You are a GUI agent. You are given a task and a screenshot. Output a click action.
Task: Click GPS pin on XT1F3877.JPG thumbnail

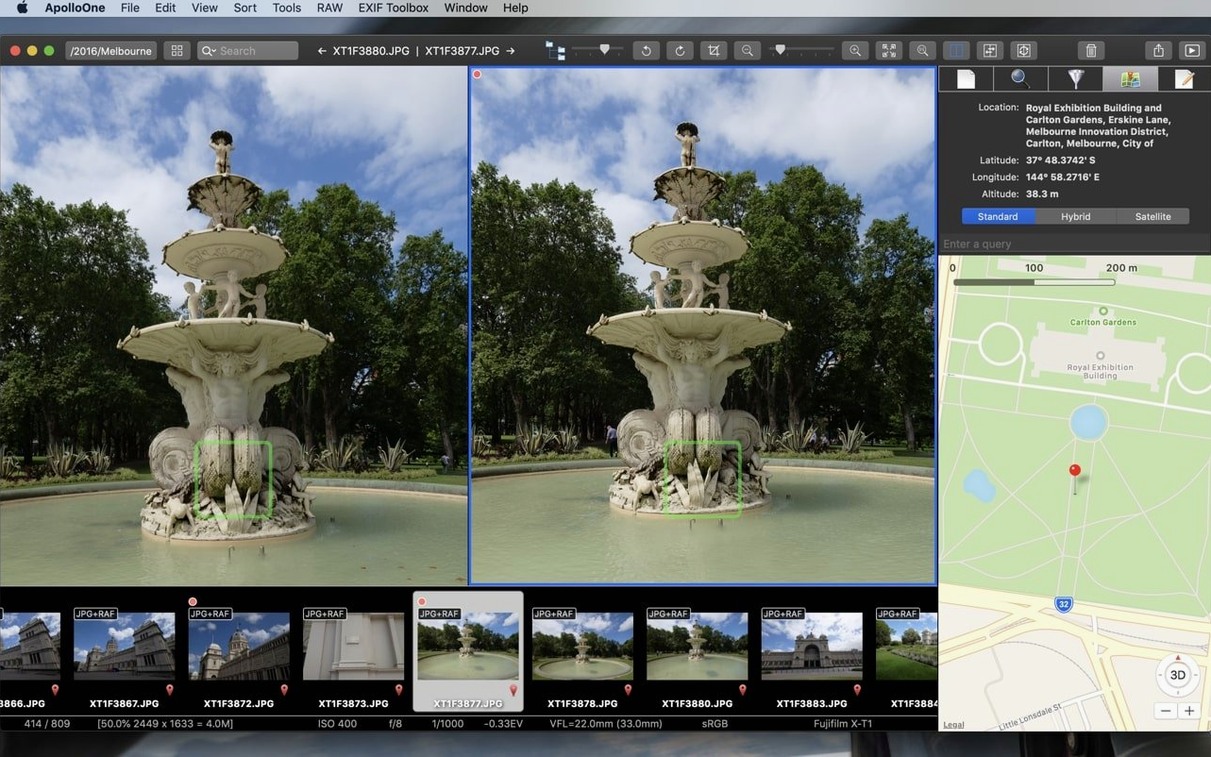click(514, 690)
